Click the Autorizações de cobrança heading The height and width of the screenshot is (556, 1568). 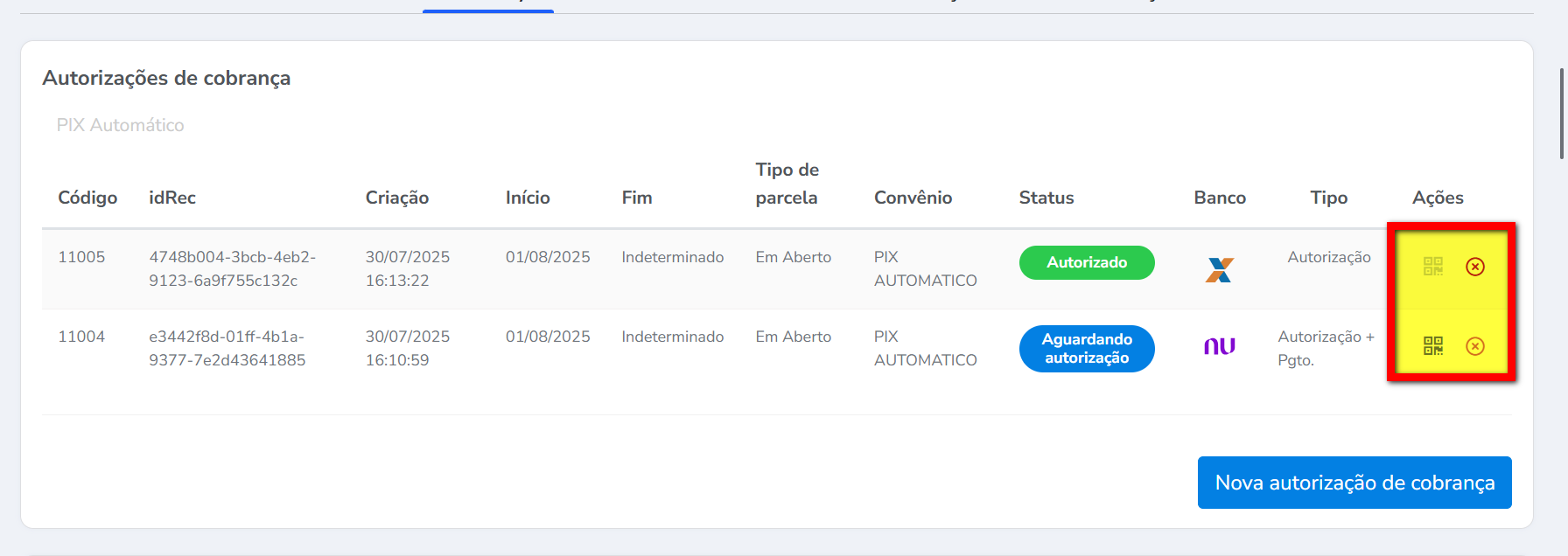tap(166, 78)
